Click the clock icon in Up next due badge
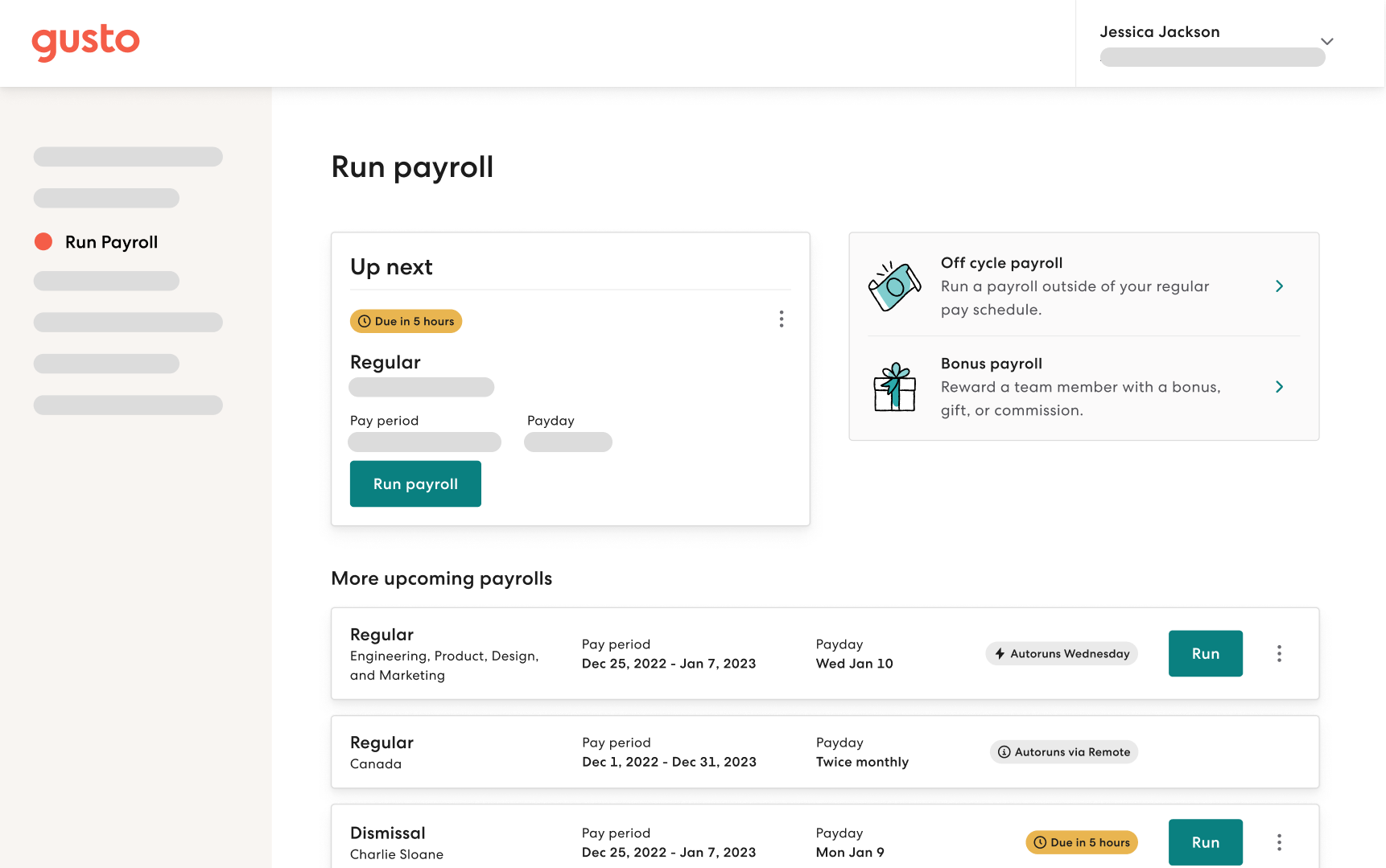1386x868 pixels. pos(365,322)
